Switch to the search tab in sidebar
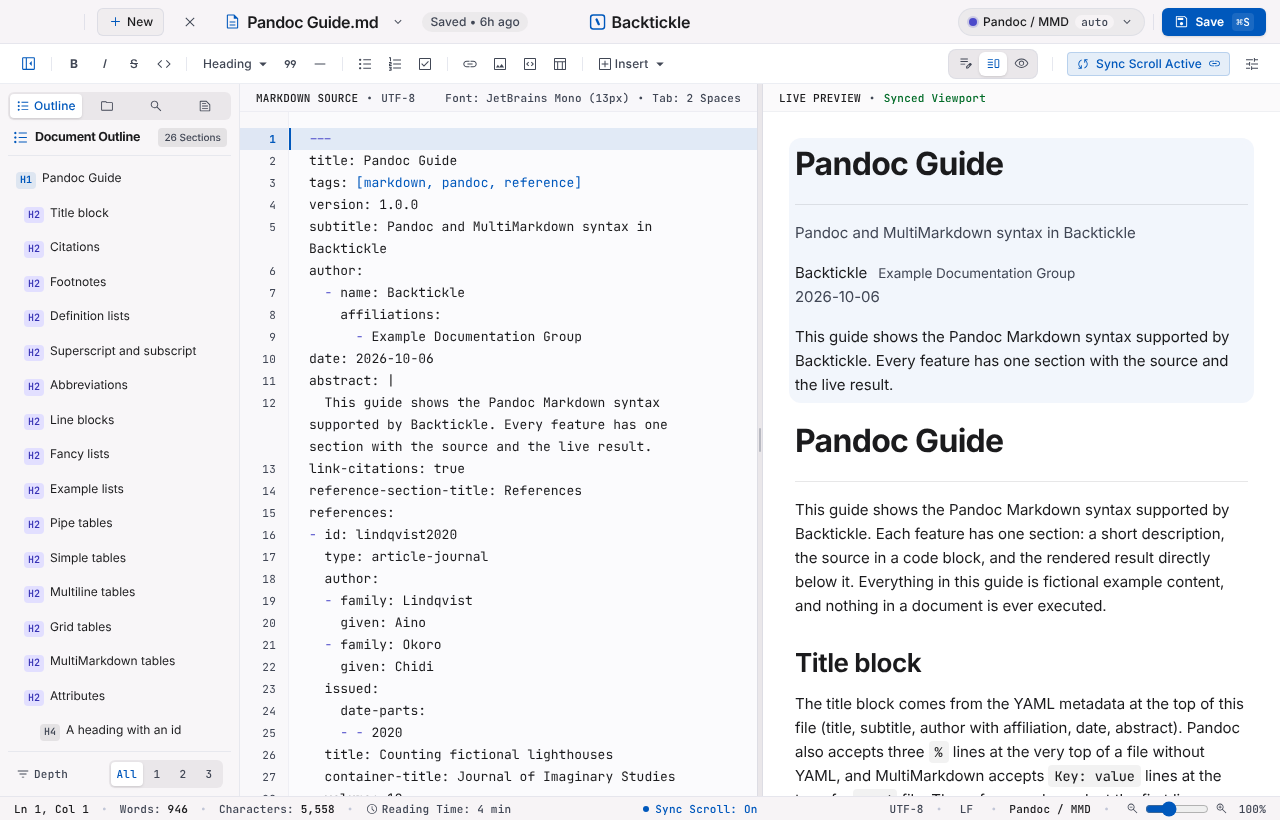Viewport: 1280px width, 820px height. click(156, 106)
